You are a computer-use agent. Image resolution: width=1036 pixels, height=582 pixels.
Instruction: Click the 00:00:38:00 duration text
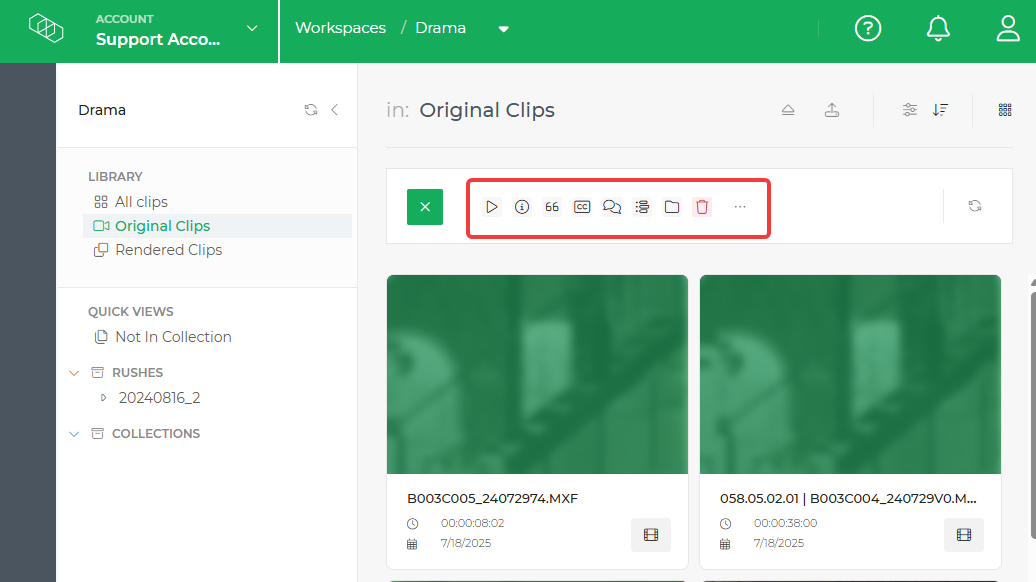(x=786, y=523)
